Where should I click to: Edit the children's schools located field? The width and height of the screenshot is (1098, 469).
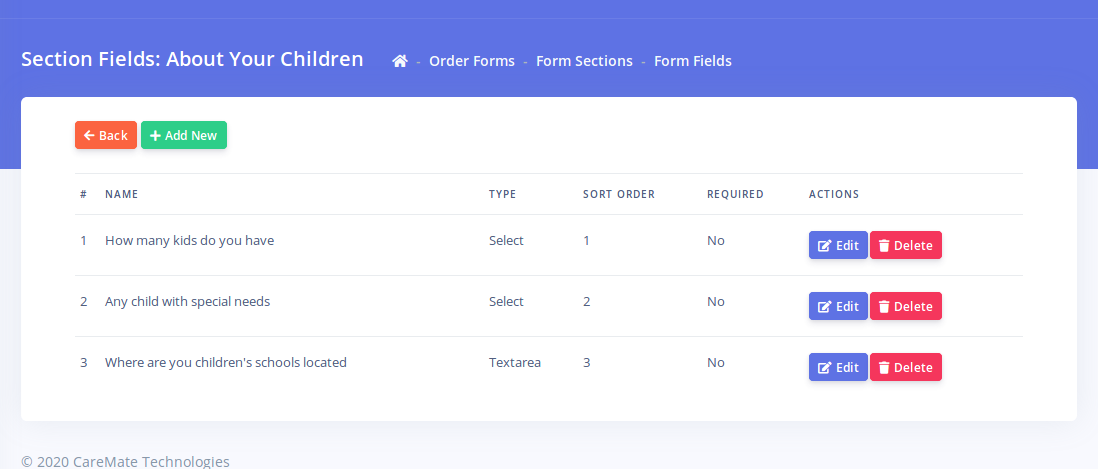pos(837,367)
